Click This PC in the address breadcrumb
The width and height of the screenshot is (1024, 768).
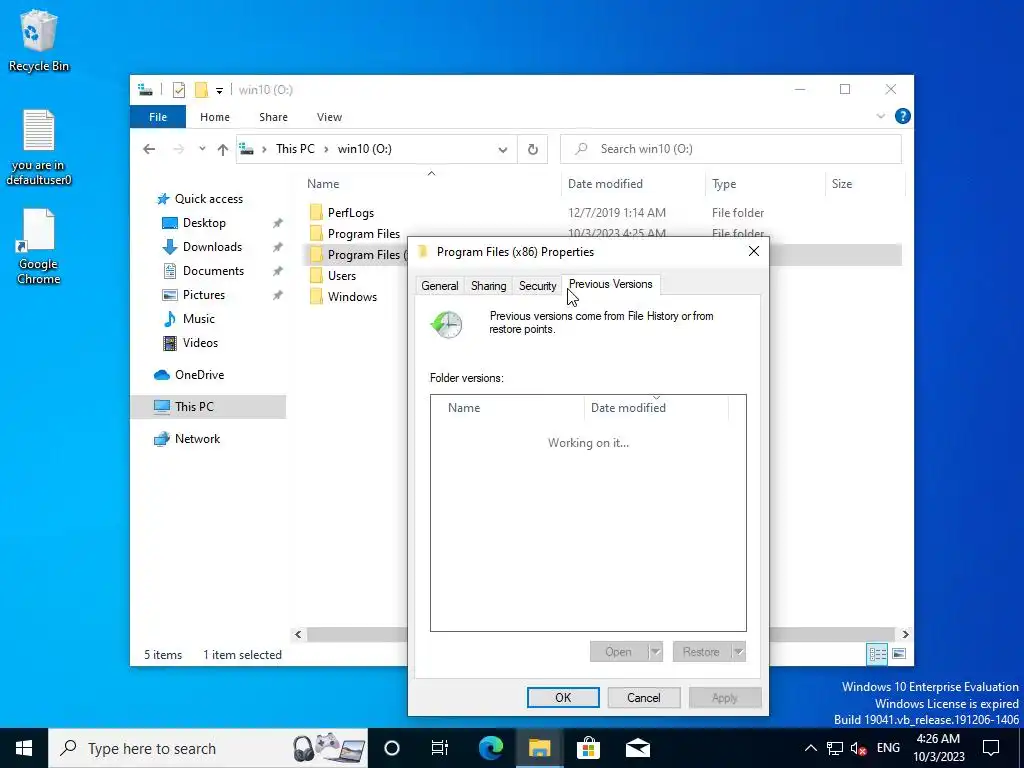pyautogui.click(x=295, y=149)
